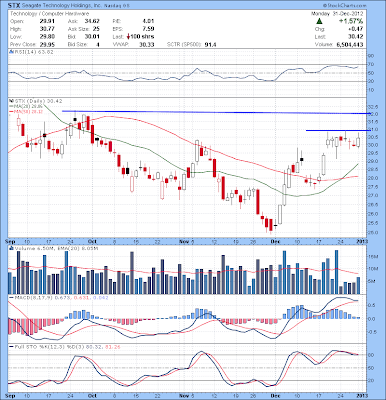Click the 'Oct' date label below price chart
This screenshot has width=386, height=400.
pyautogui.click(x=93, y=241)
